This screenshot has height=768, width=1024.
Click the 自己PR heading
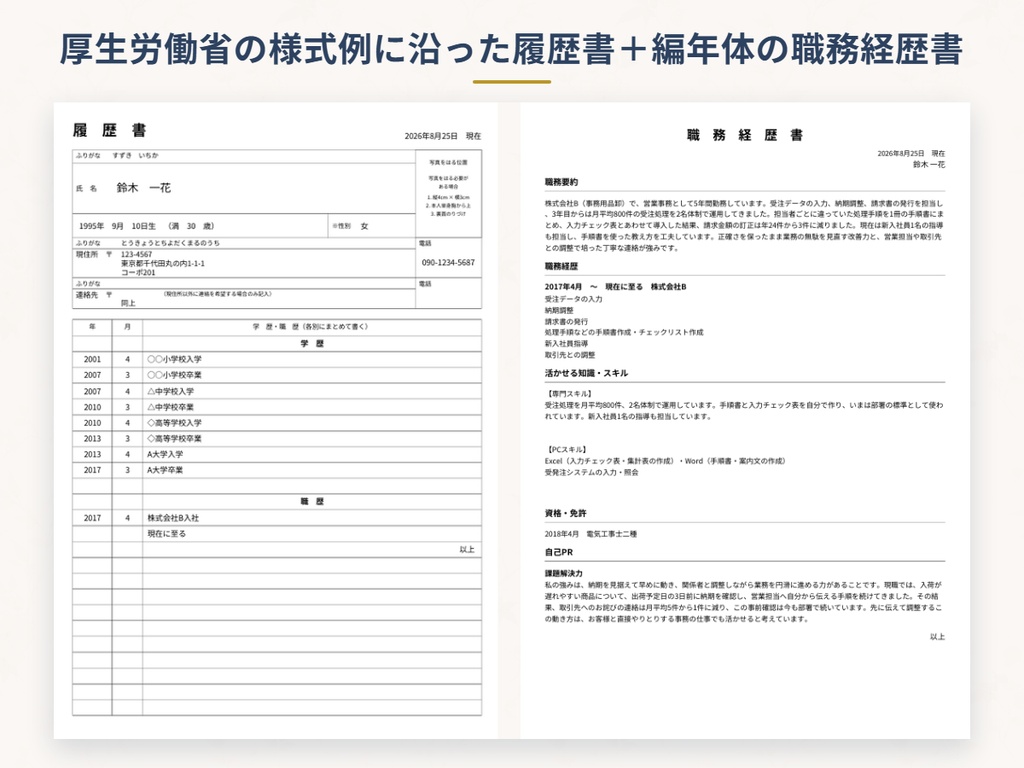(559, 552)
